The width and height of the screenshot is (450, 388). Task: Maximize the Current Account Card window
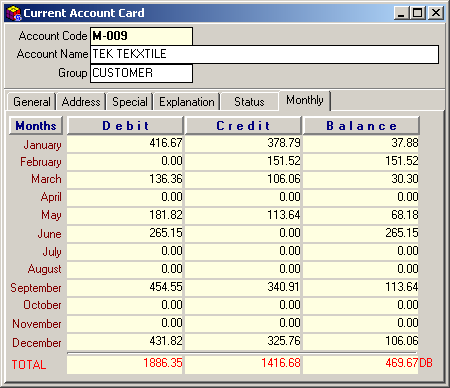418,13
